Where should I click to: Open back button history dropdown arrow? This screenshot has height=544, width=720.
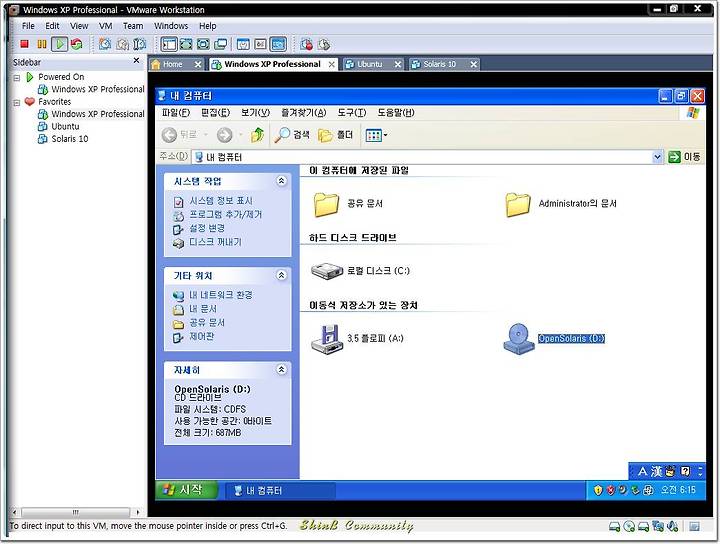206,135
